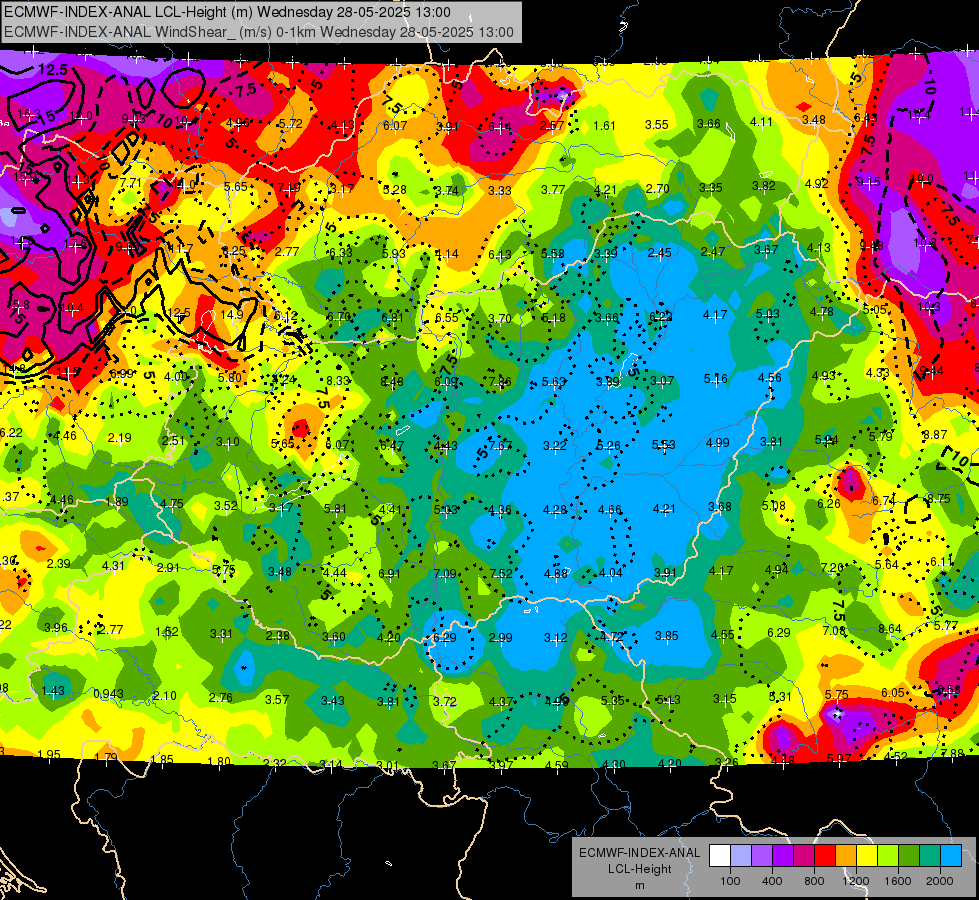Image resolution: width=979 pixels, height=900 pixels.
Task: Click the '14.9' wind shear value
Action: click(x=232, y=315)
